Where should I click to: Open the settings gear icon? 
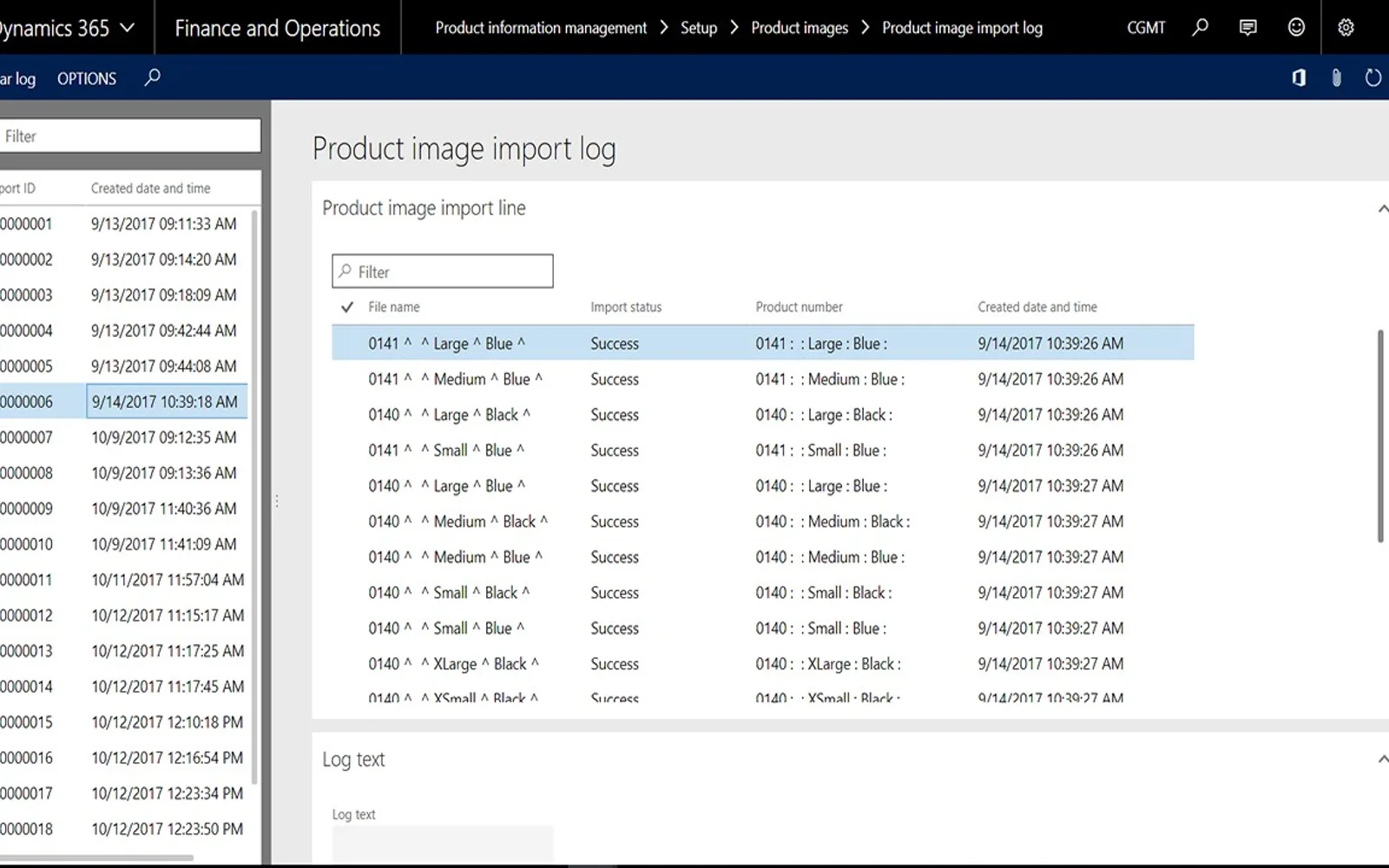(x=1346, y=28)
